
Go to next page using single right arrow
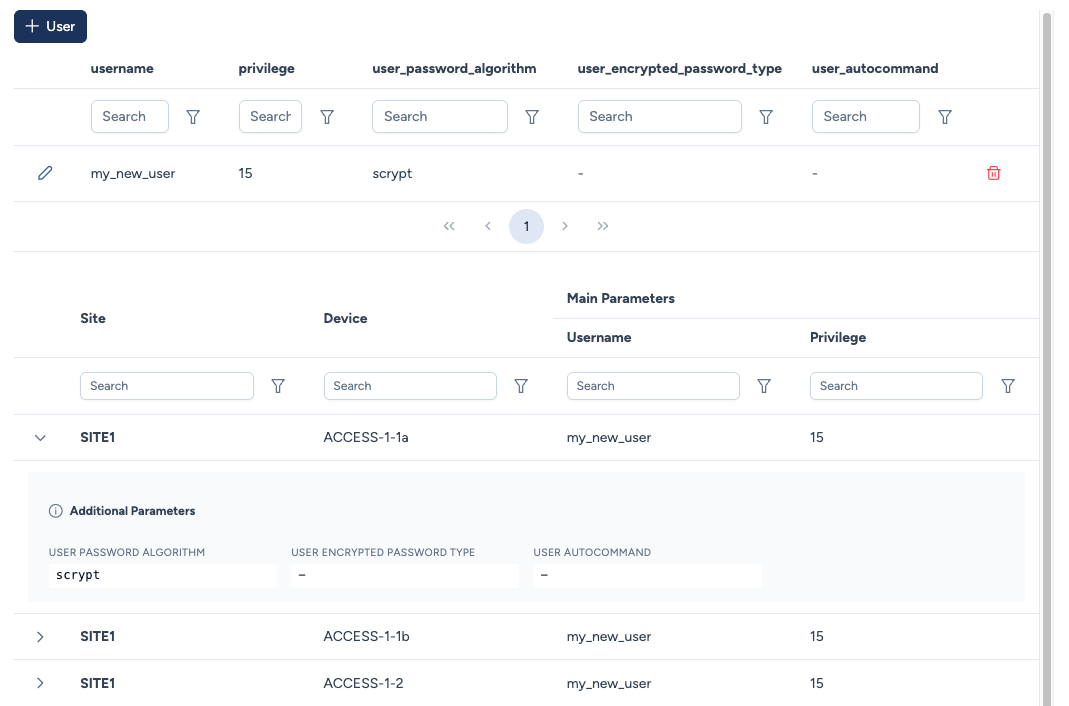[565, 226]
